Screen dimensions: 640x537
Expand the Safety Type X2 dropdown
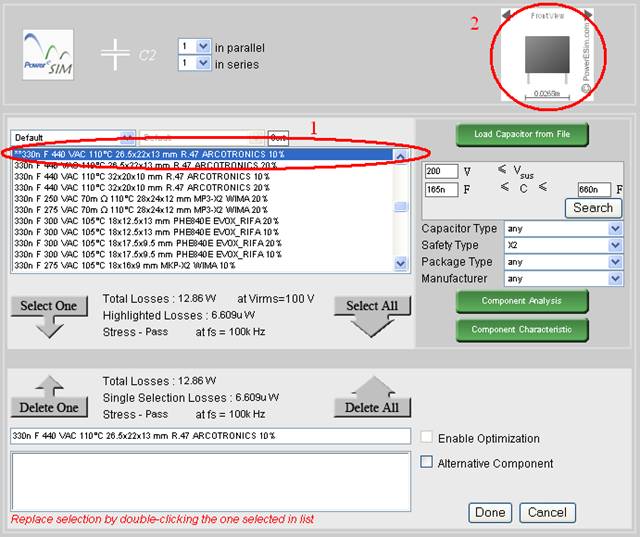click(563, 245)
